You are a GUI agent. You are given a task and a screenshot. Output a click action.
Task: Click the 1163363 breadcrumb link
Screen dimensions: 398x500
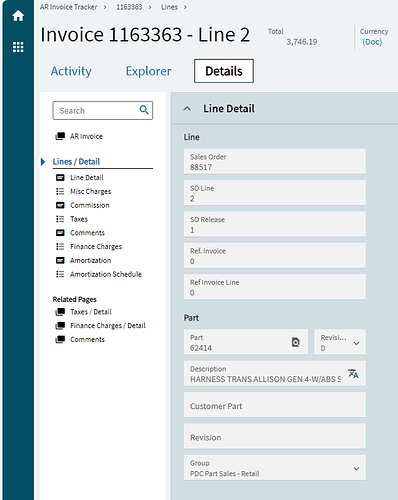(129, 7)
